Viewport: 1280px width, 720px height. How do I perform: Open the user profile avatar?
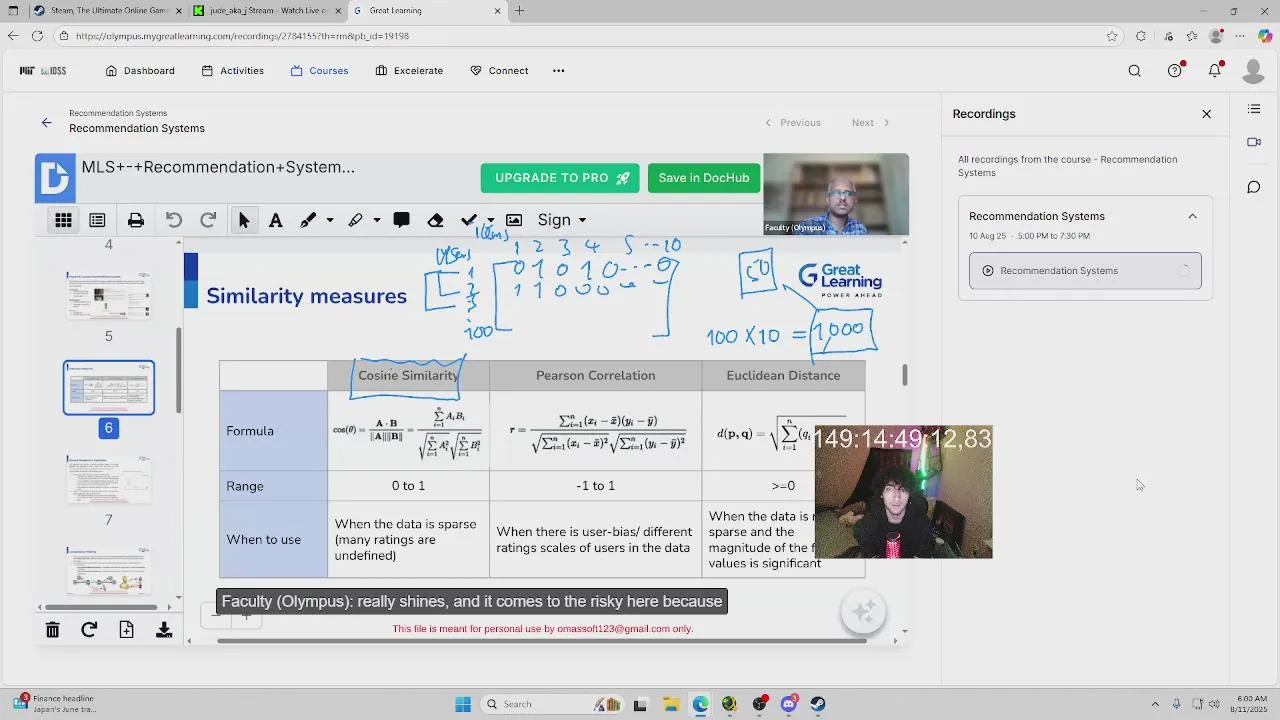[1253, 71]
